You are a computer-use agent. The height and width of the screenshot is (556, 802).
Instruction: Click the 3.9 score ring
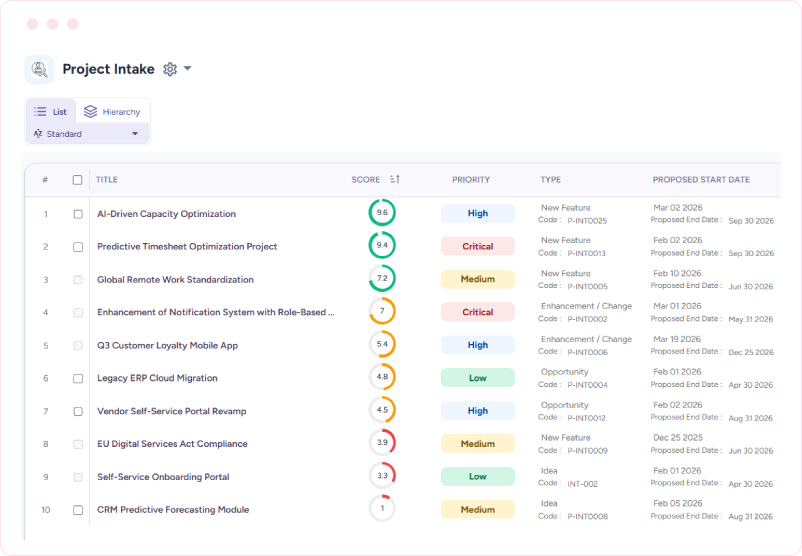382,442
